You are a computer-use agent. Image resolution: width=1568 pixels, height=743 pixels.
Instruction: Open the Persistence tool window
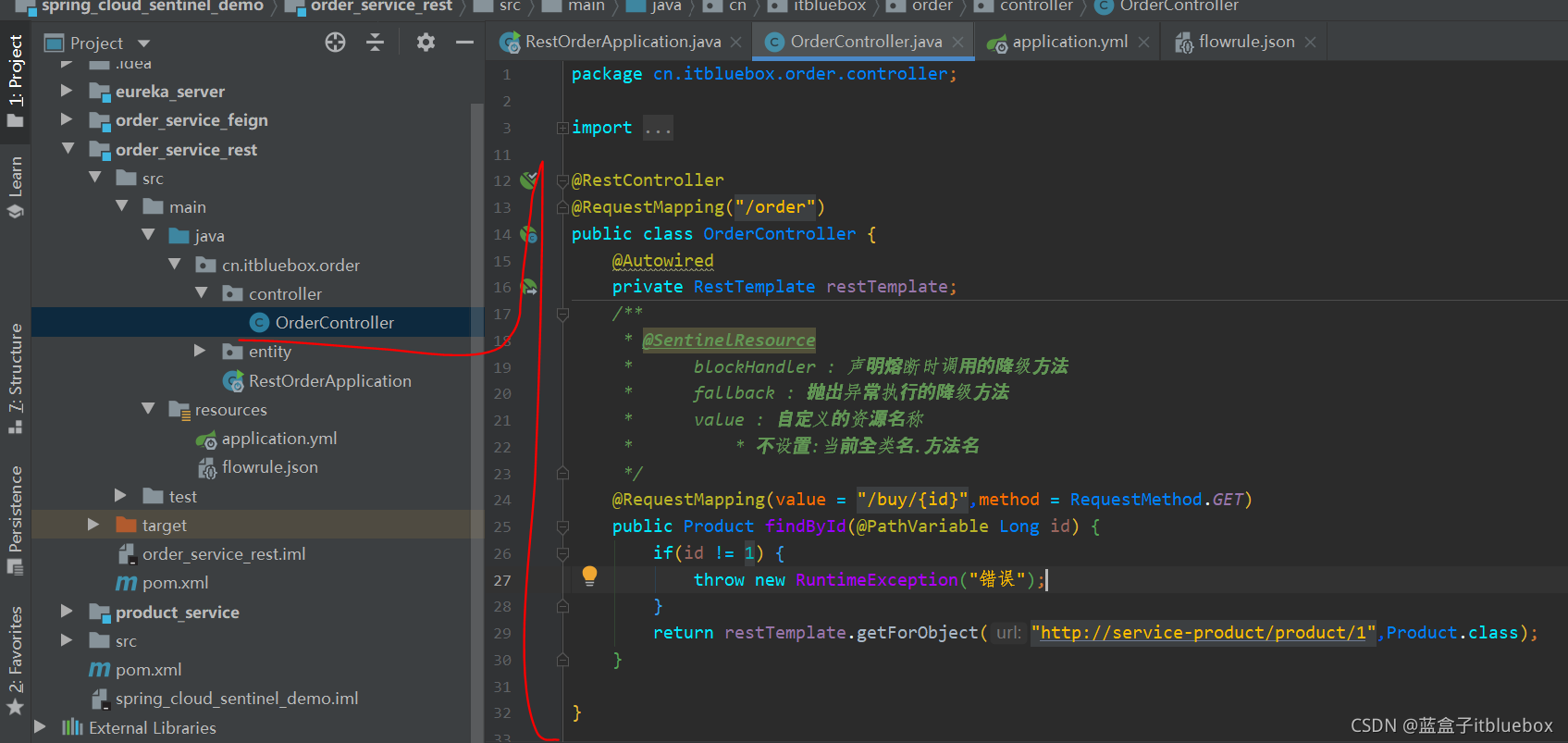pyautogui.click(x=15, y=520)
